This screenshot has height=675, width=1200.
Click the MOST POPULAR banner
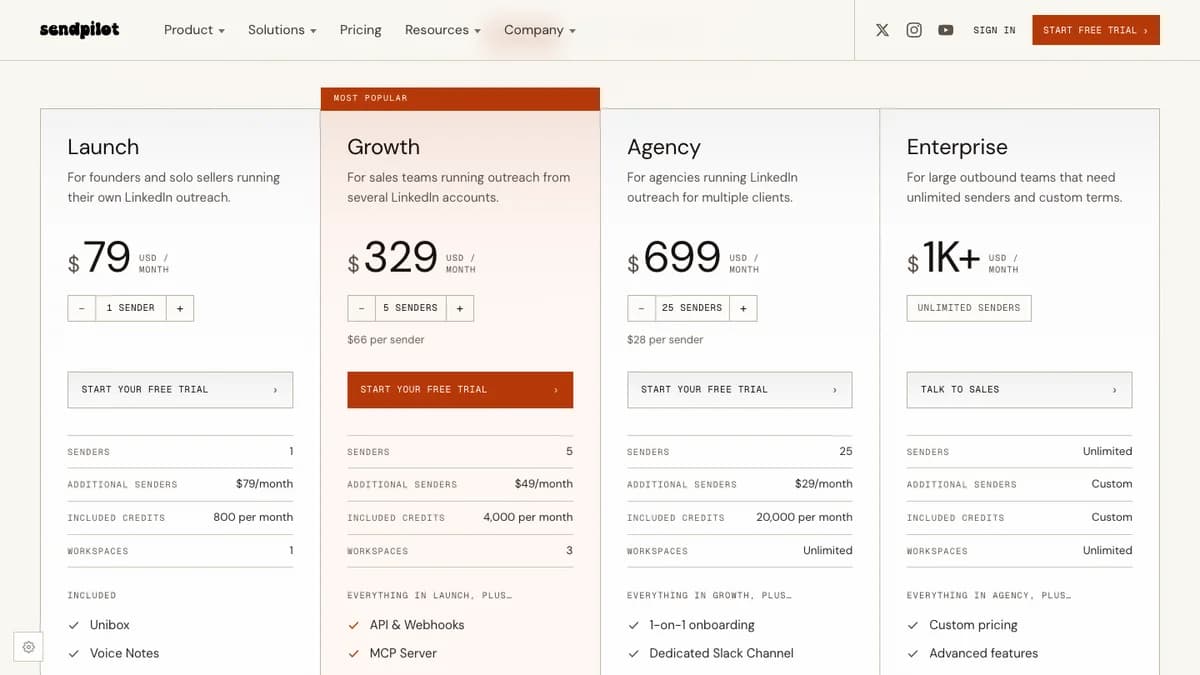[460, 98]
